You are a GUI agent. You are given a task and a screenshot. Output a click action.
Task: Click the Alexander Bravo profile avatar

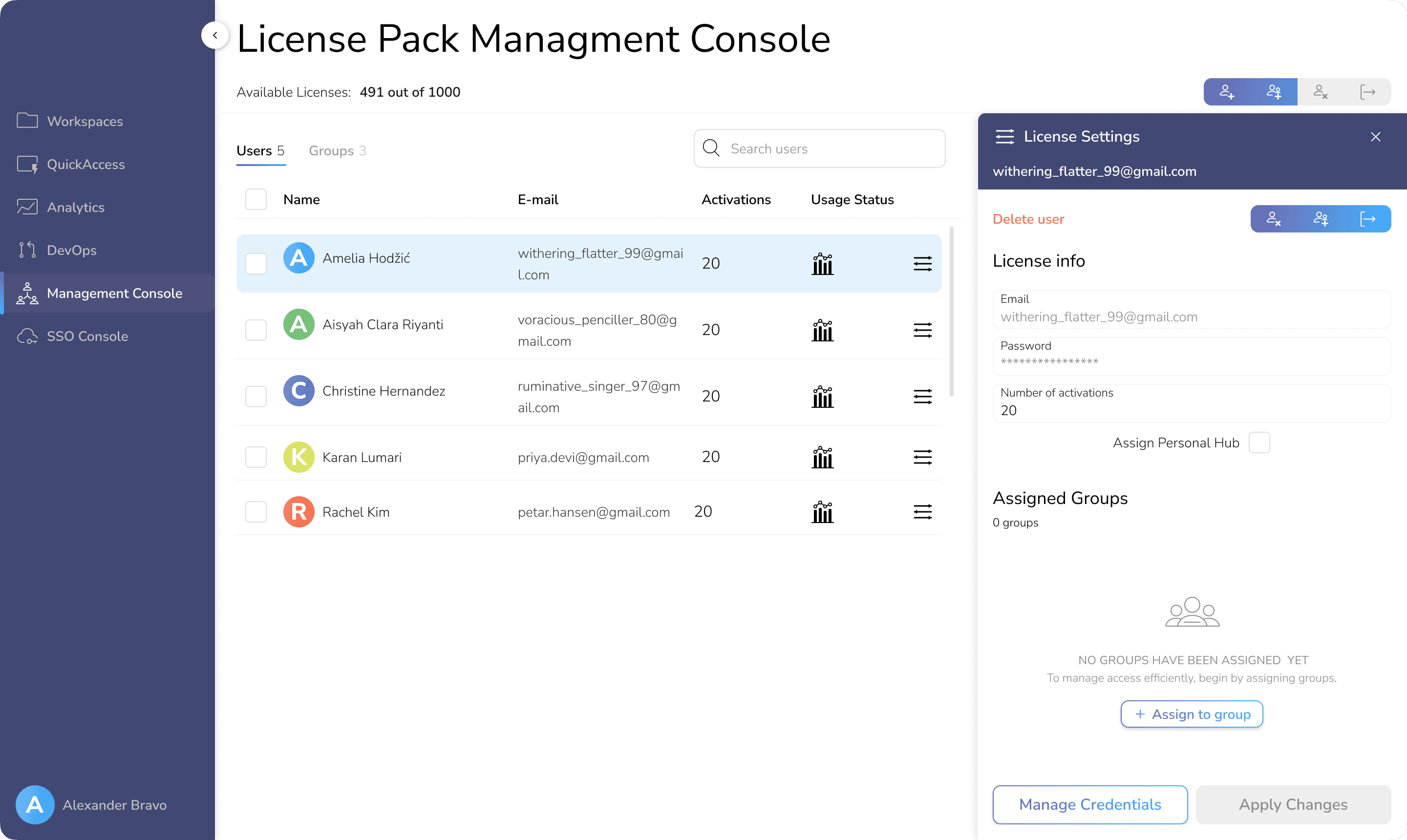[x=35, y=804]
